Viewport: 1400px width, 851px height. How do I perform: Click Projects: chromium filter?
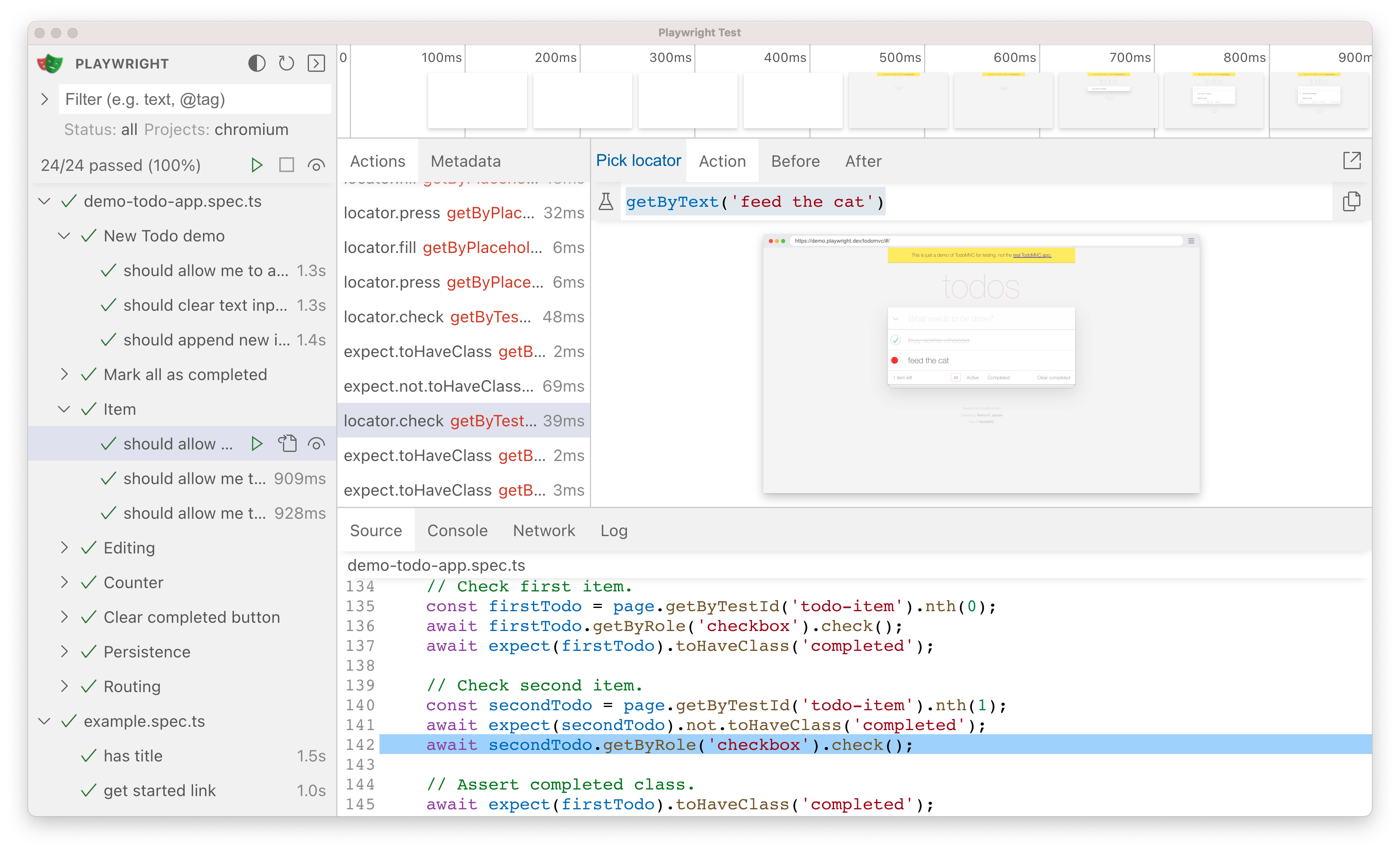(x=216, y=129)
